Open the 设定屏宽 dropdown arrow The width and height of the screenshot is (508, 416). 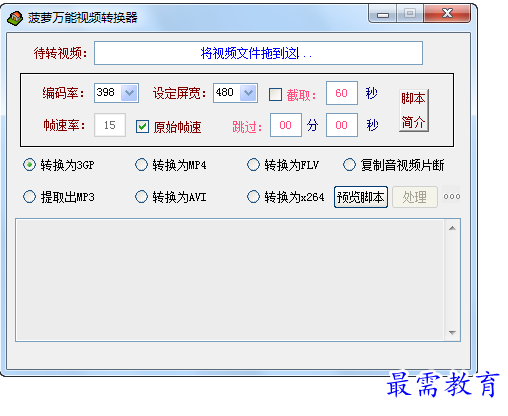(x=248, y=93)
